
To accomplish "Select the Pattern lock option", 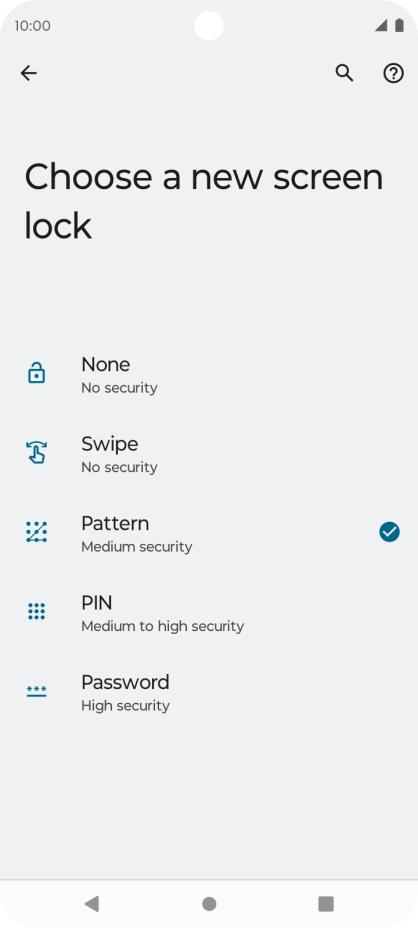I will point(209,533).
